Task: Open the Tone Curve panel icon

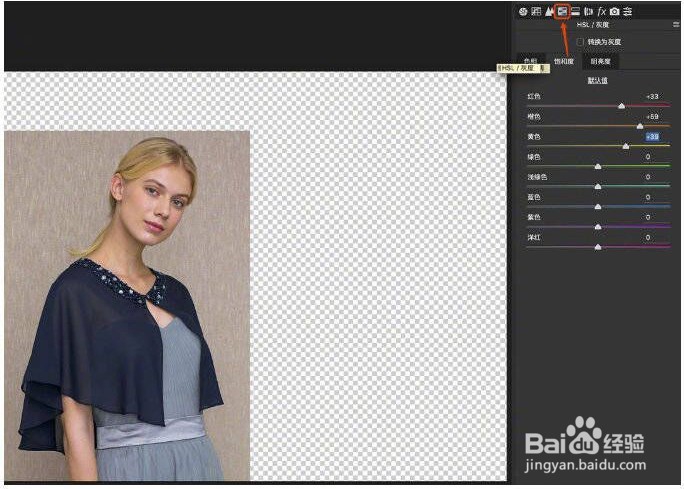Action: click(x=536, y=12)
